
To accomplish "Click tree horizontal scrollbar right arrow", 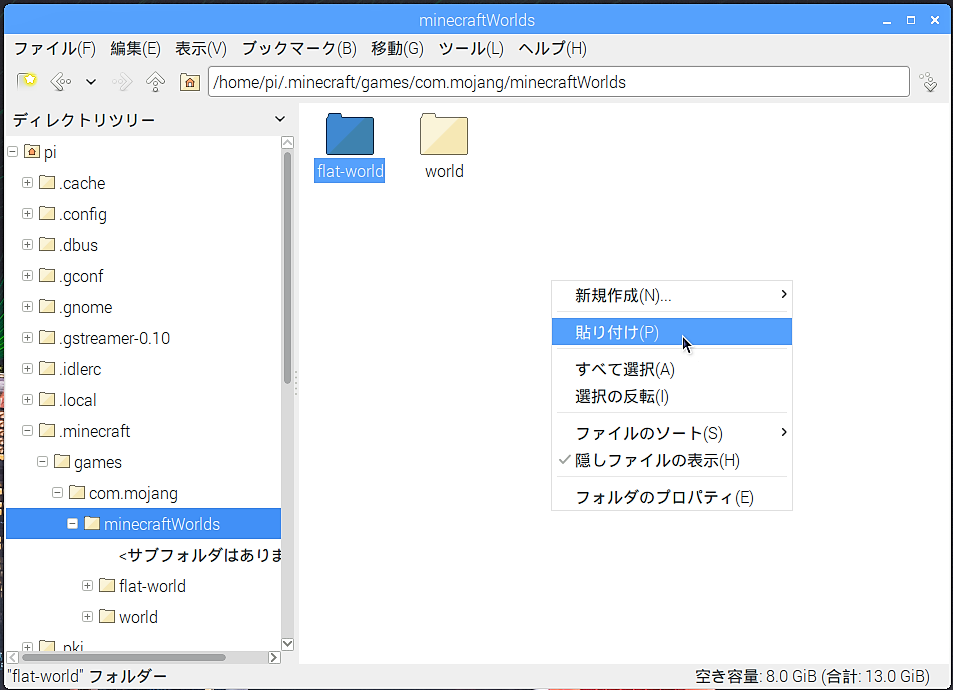I will 274,657.
